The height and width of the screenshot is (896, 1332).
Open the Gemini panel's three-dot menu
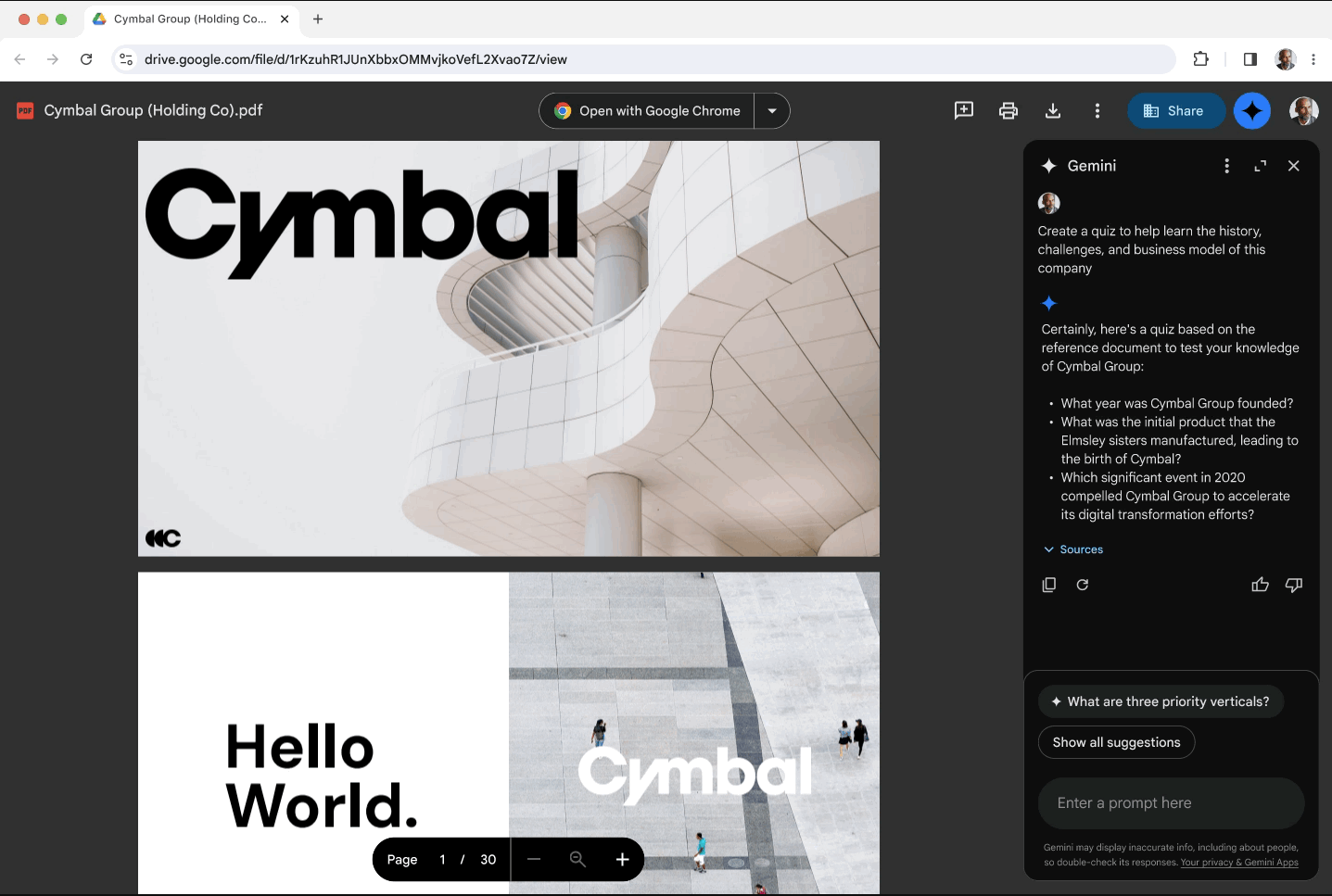point(1226,166)
